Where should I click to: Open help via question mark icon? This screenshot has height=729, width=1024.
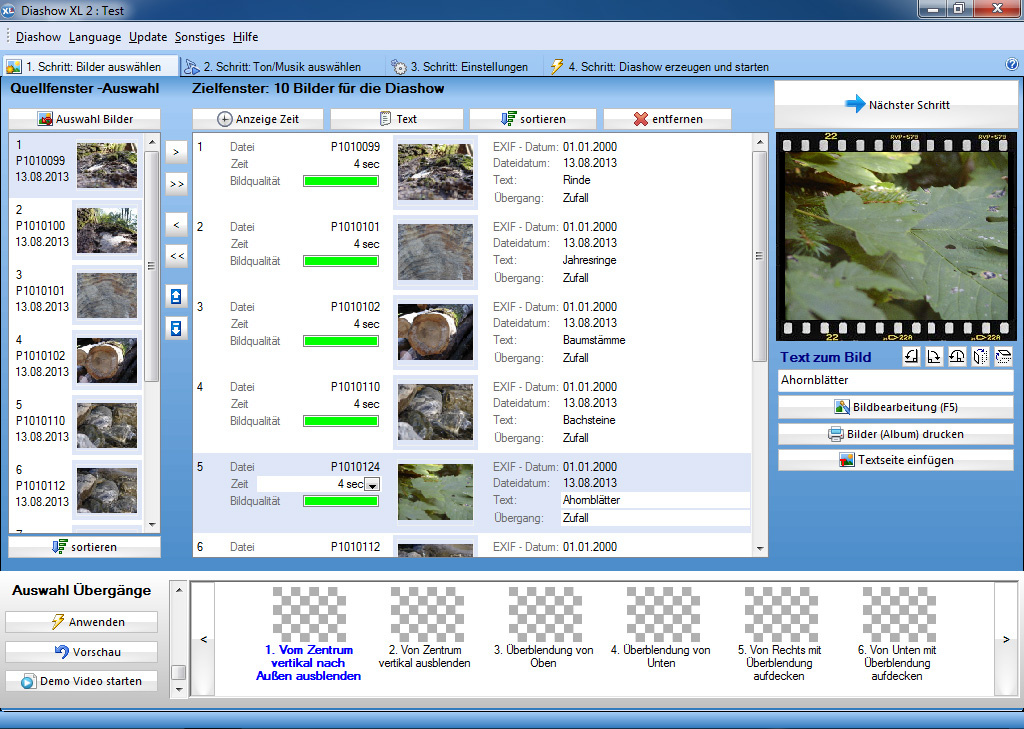(x=1011, y=65)
